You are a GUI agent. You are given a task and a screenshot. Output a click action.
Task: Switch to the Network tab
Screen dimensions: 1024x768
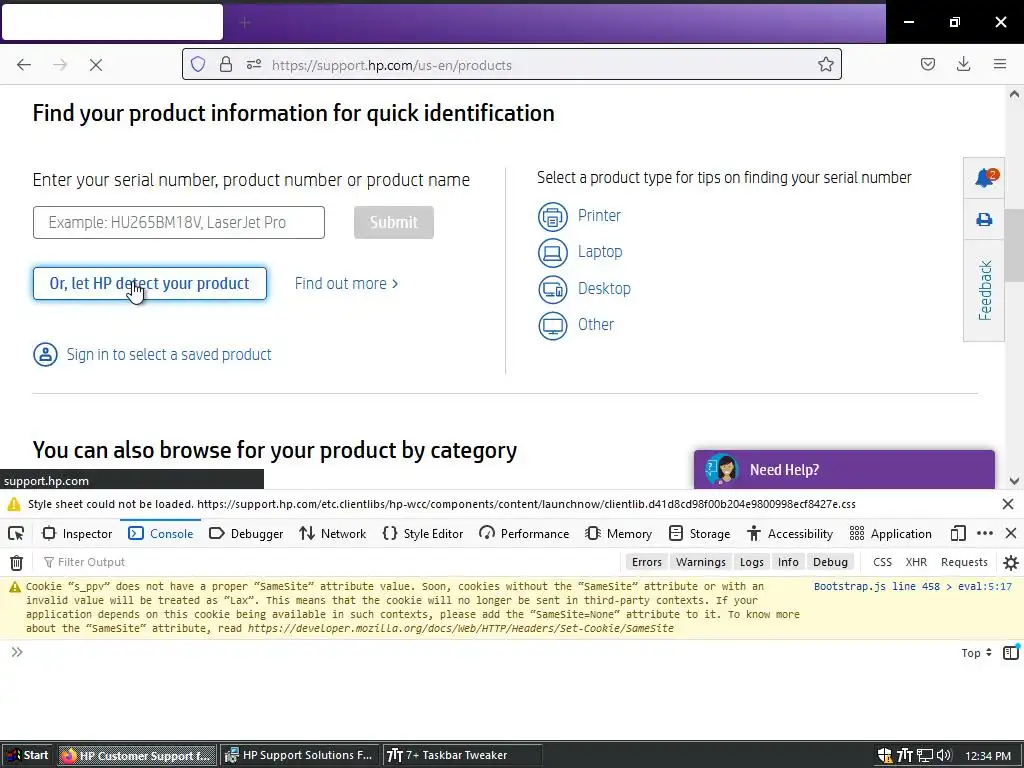pos(332,534)
